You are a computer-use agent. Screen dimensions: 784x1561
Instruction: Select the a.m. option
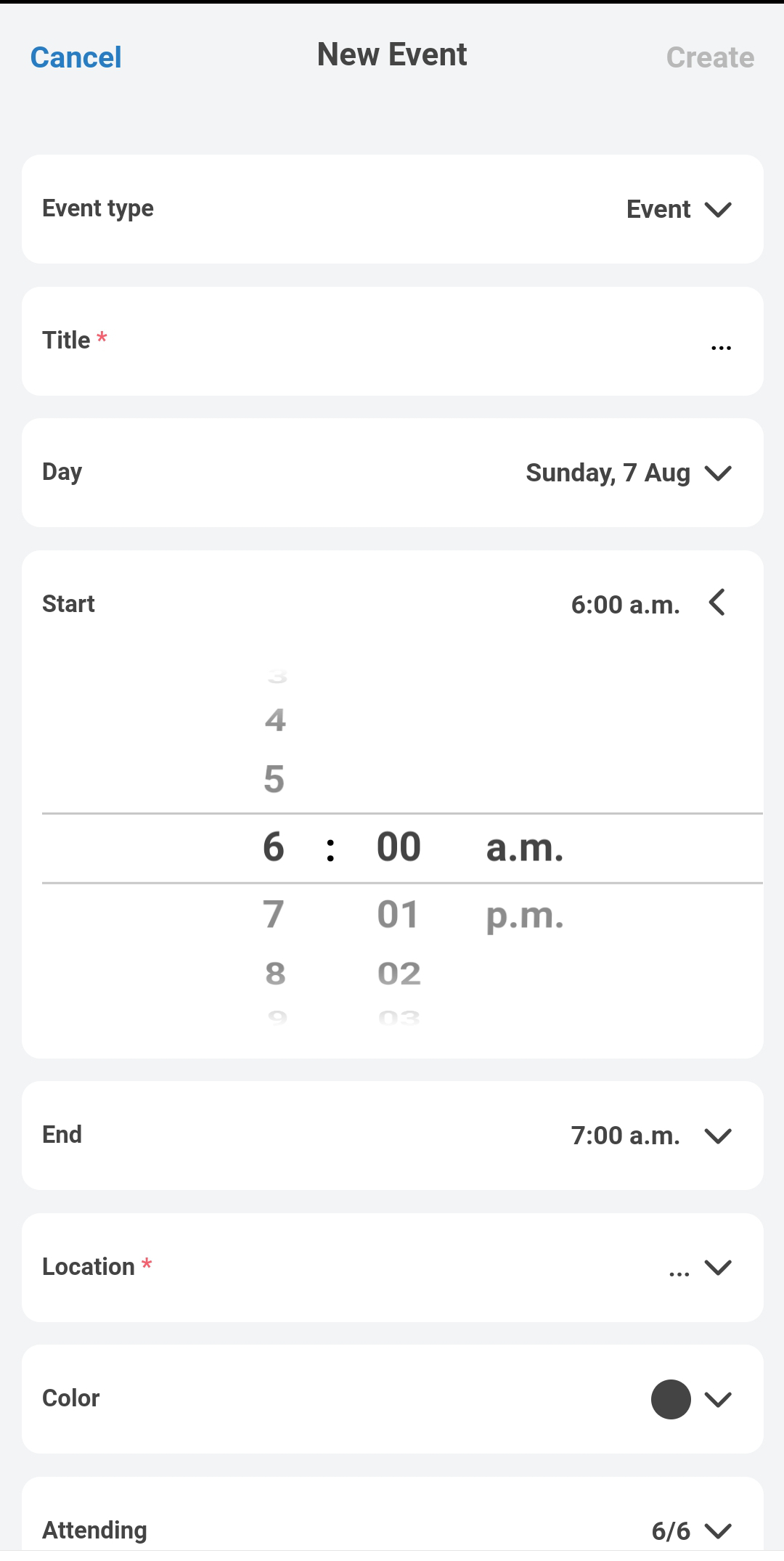(x=524, y=847)
